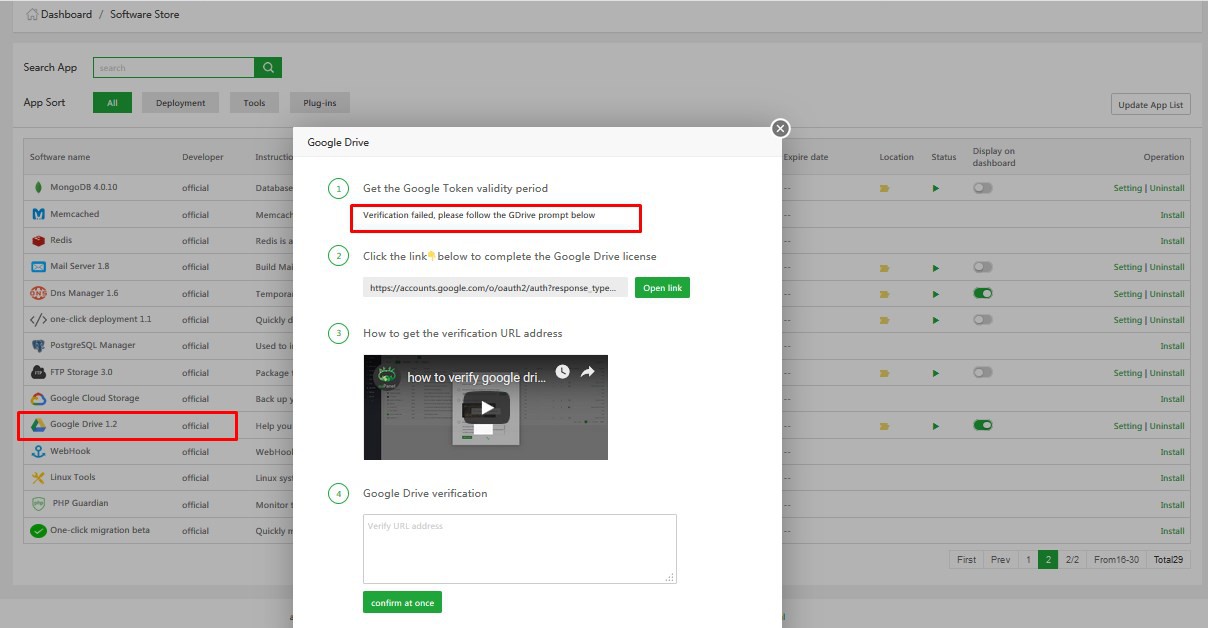The width and height of the screenshot is (1208, 628).
Task: Play the Google Drive verification video
Action: pyautogui.click(x=485, y=407)
